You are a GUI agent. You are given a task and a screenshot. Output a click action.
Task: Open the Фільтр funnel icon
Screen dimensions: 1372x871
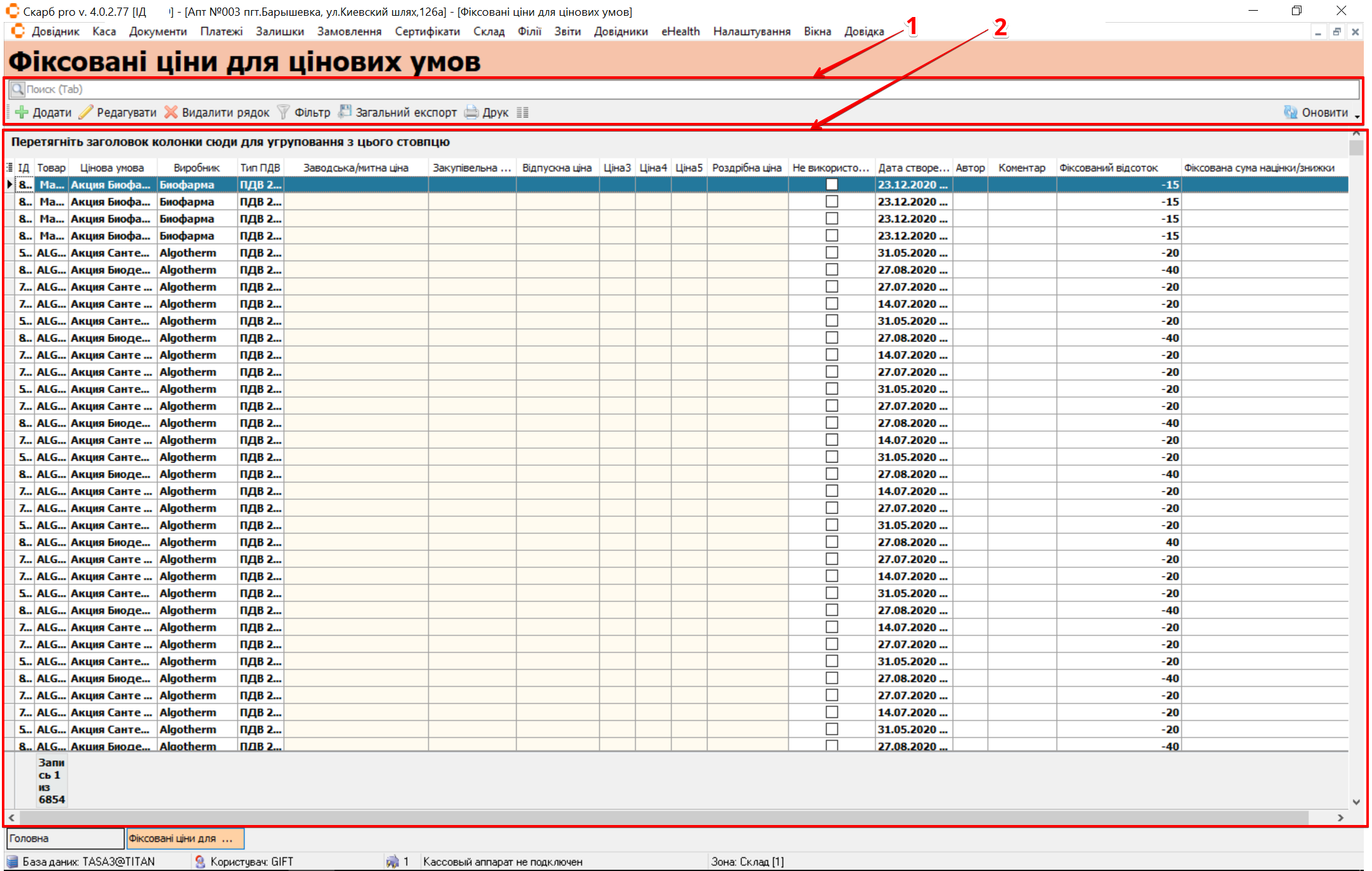(x=283, y=112)
